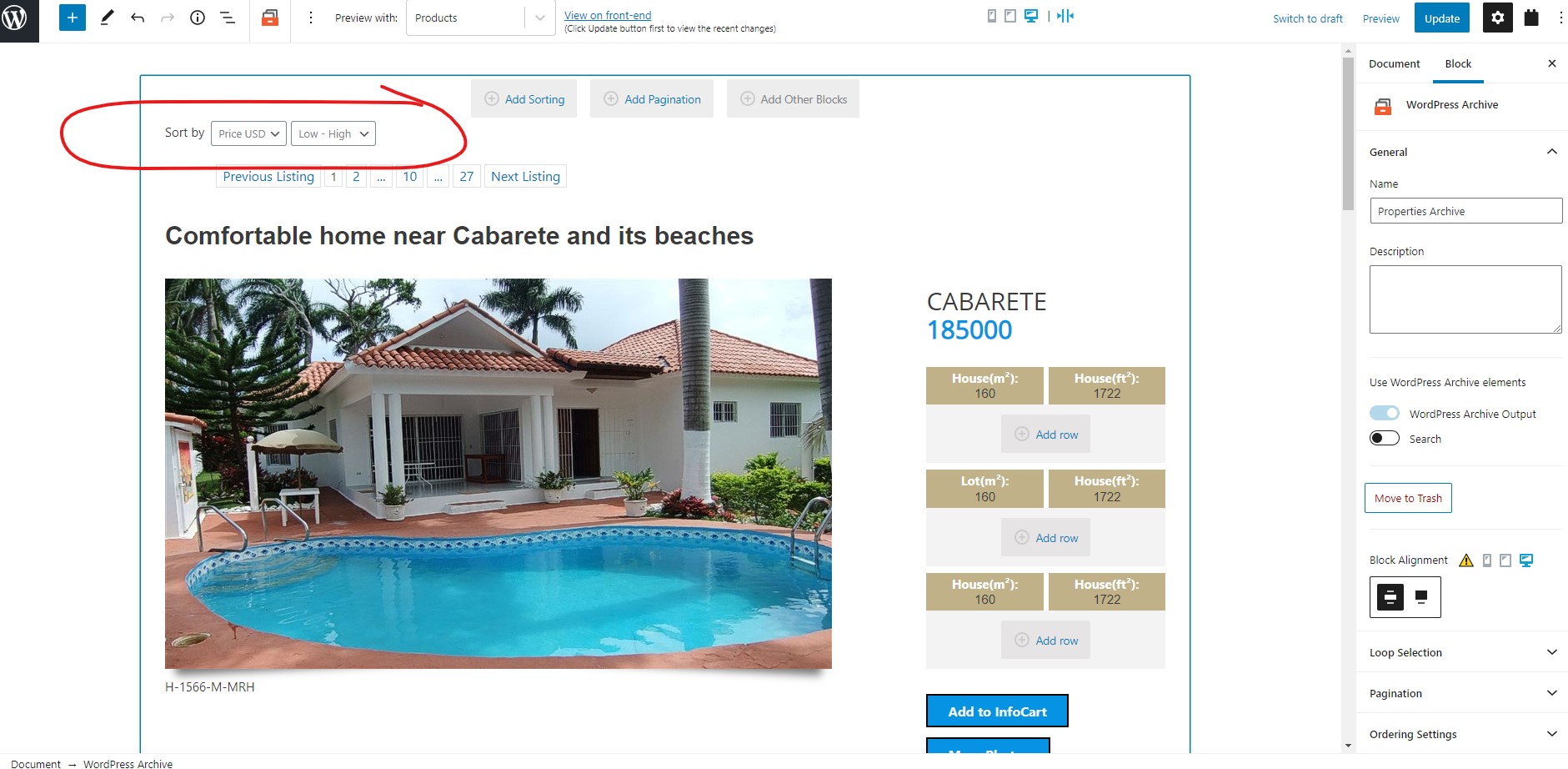Open the block navigation list icon

point(228,18)
